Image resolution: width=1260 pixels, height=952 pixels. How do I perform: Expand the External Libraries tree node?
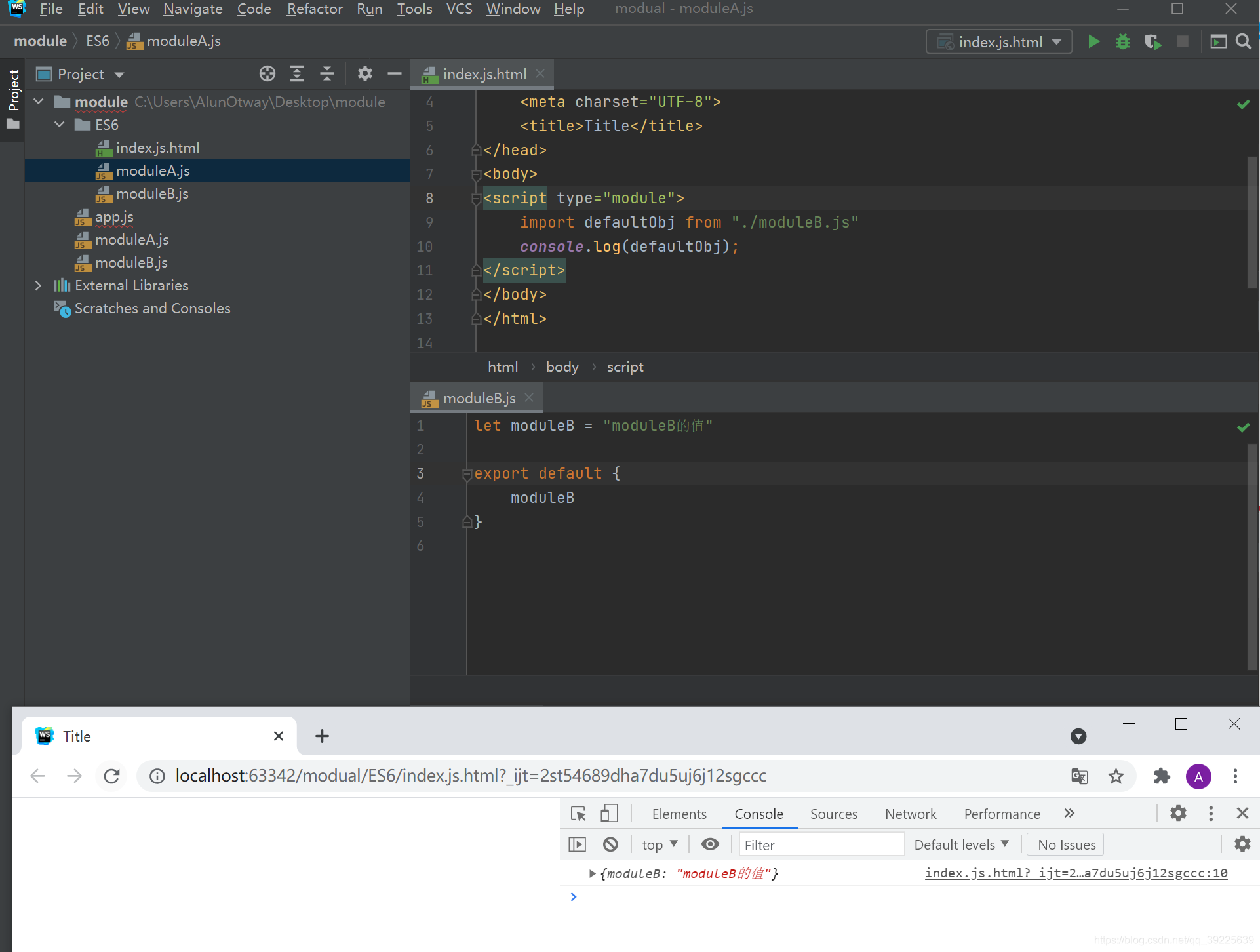pyautogui.click(x=38, y=285)
